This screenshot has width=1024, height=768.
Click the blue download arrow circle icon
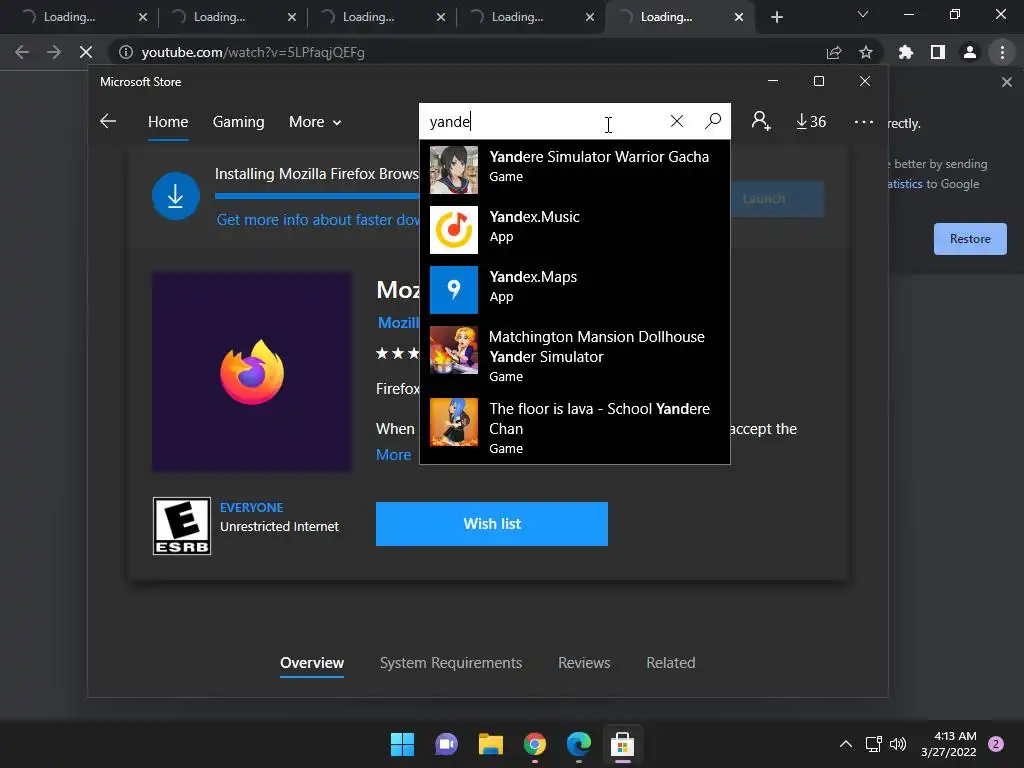[x=176, y=196]
